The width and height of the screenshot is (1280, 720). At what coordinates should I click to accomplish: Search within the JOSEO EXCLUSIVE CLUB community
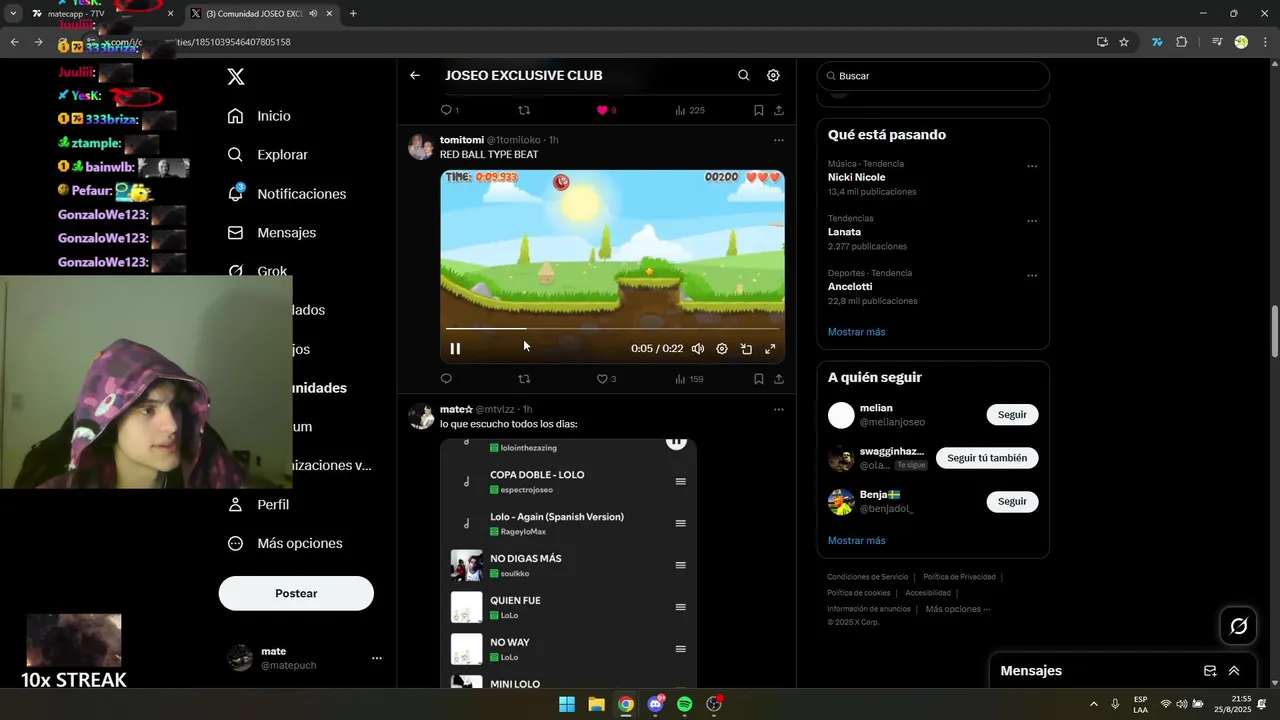743,75
